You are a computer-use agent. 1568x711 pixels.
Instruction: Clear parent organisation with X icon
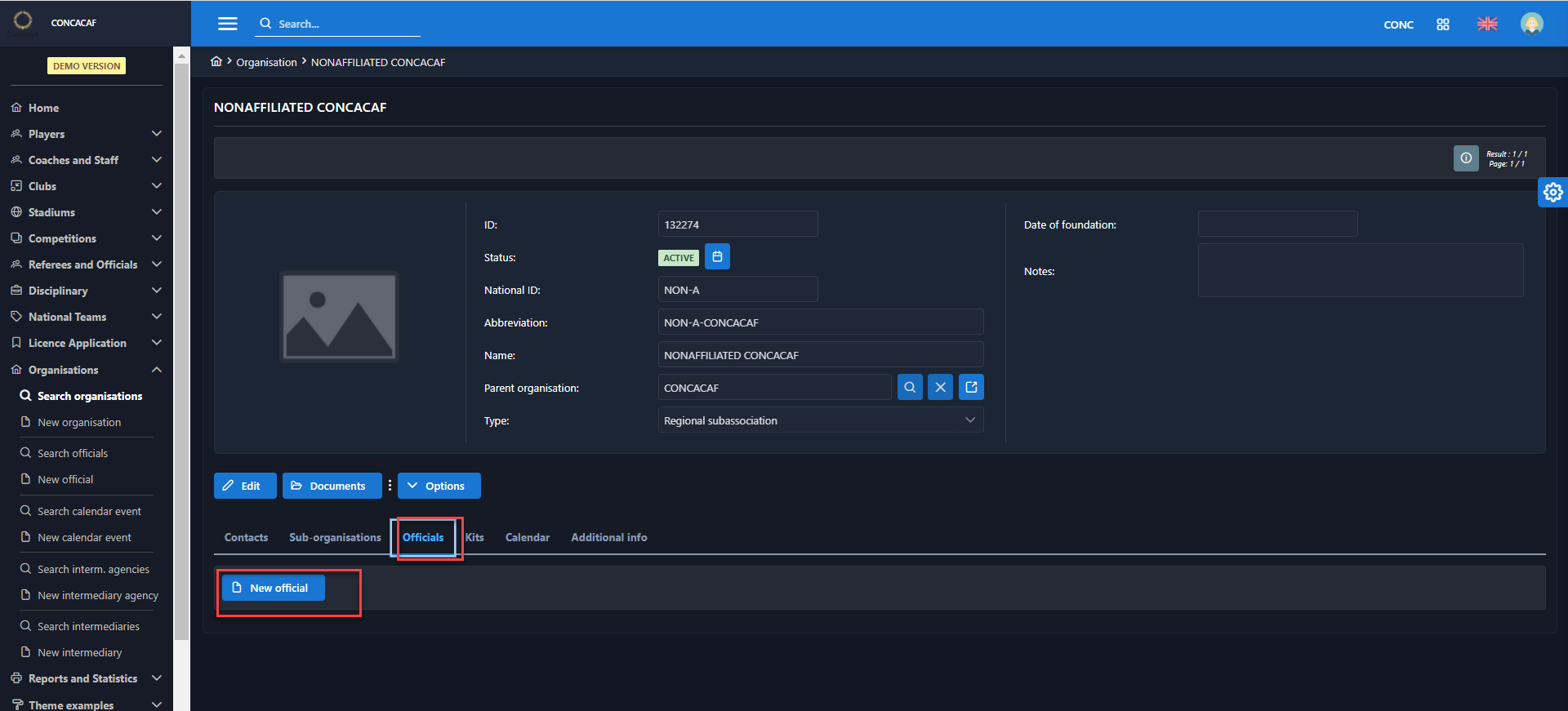(940, 388)
